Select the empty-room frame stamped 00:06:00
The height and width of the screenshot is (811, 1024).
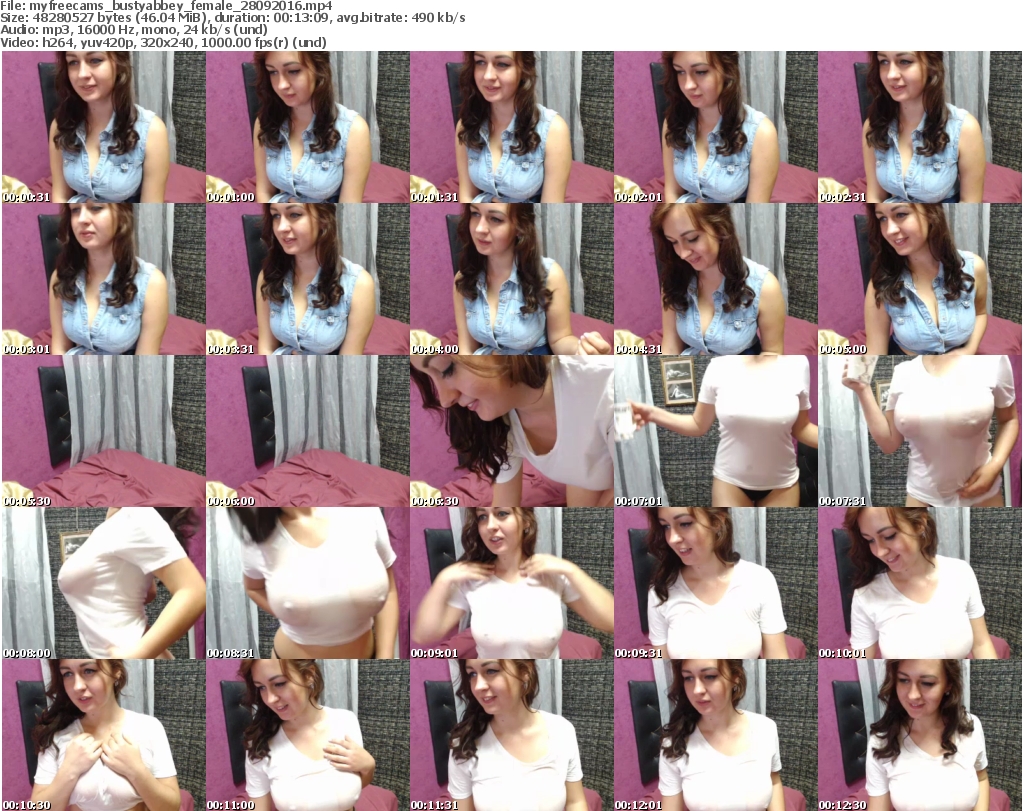point(308,431)
